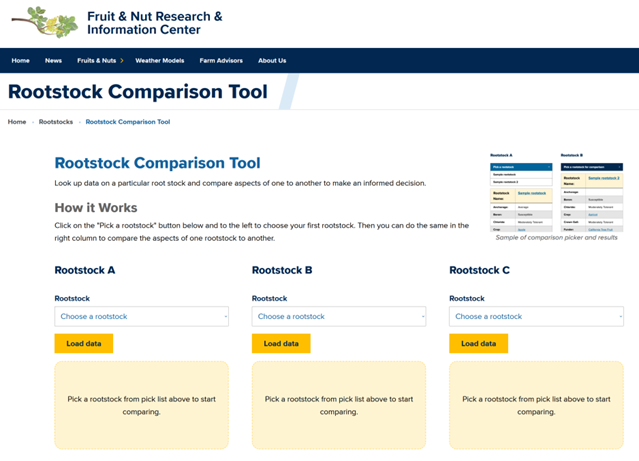The height and width of the screenshot is (461, 639).
Task: Open Rootstock B dropdown list
Action: pos(339,316)
